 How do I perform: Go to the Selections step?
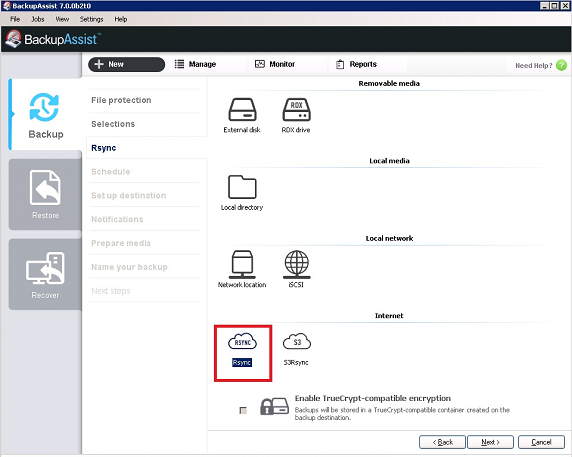click(113, 124)
